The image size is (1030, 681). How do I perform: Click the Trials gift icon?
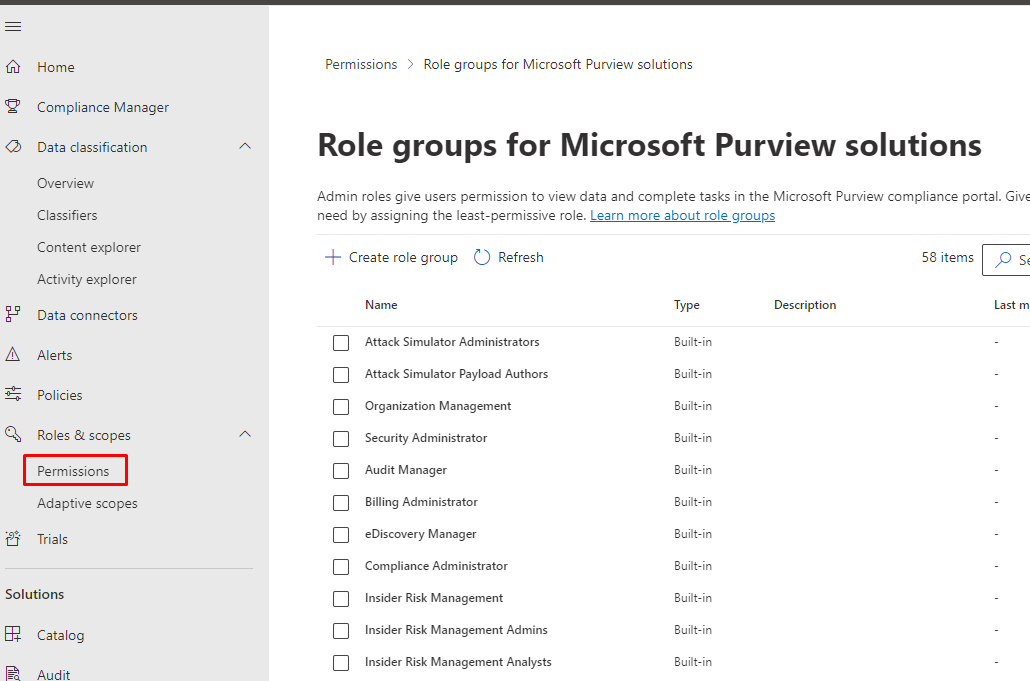coord(13,539)
